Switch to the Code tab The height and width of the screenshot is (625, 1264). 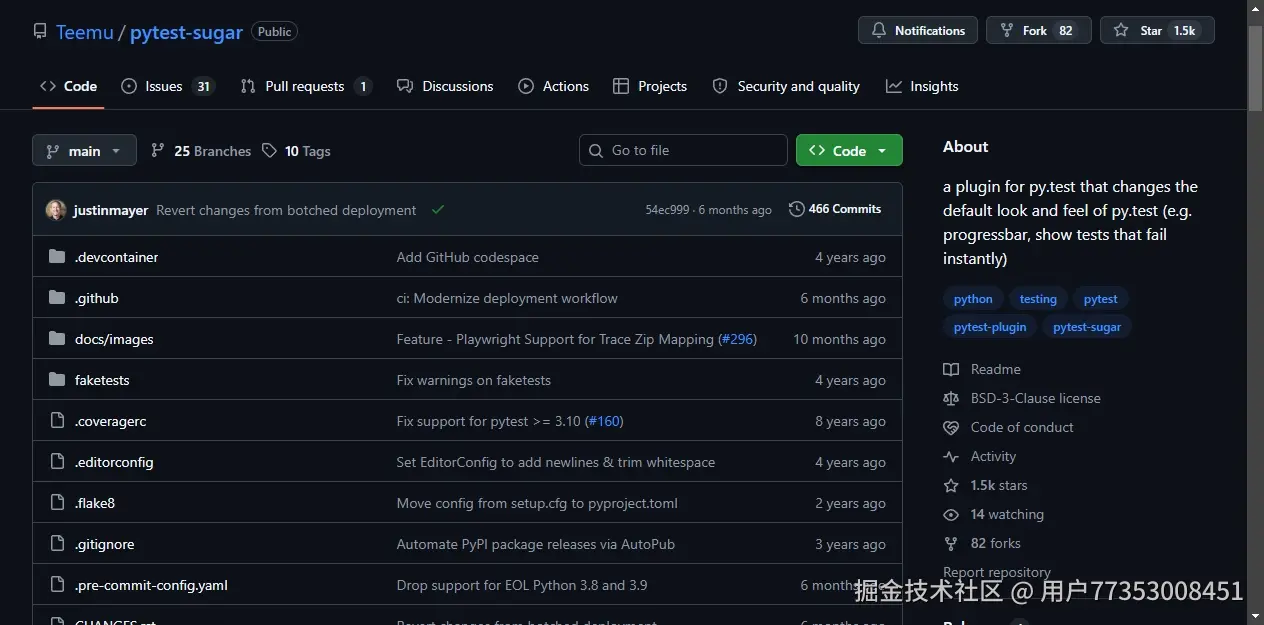click(69, 86)
